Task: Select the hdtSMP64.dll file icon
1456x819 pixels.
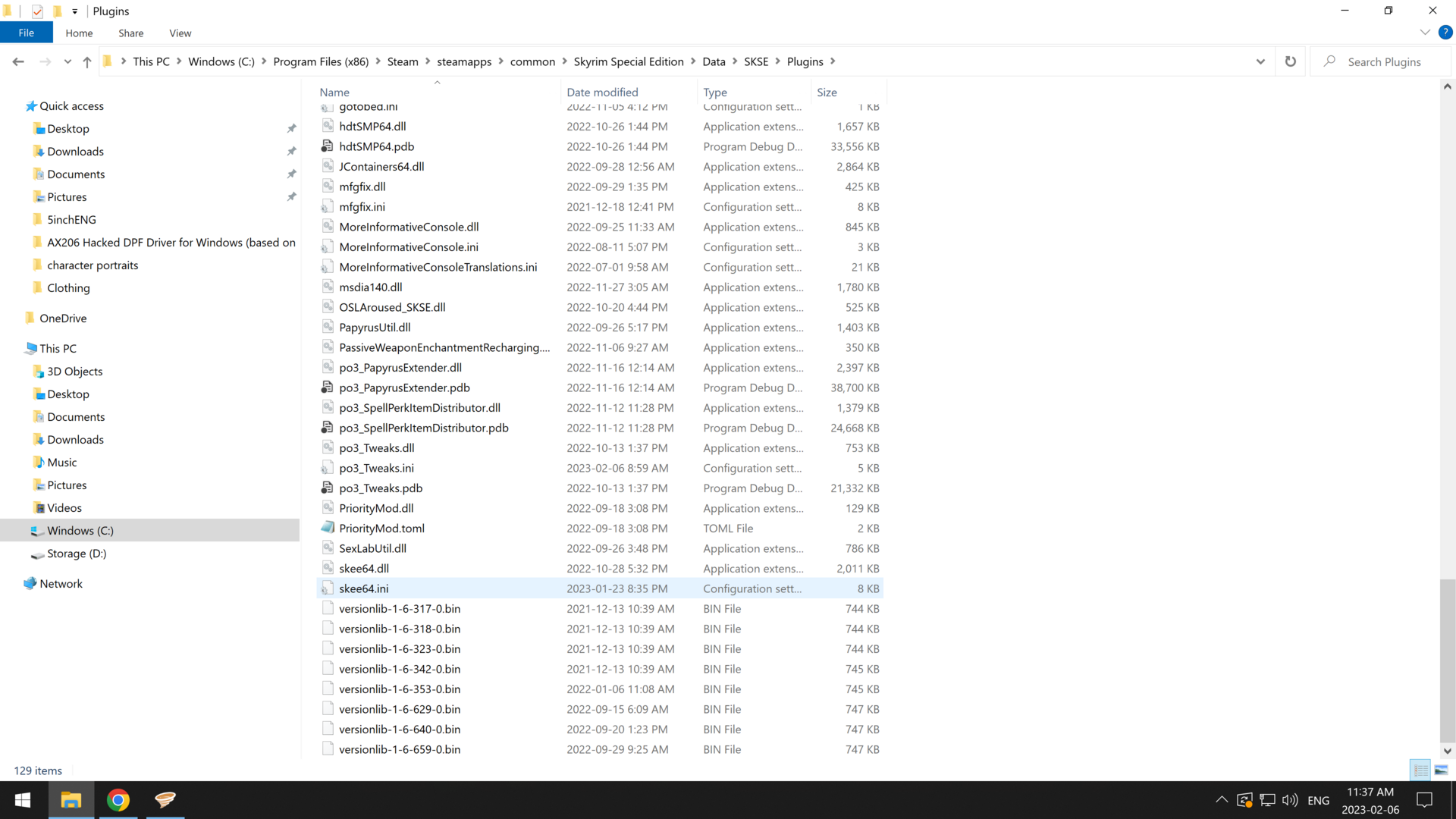Action: pos(328,126)
